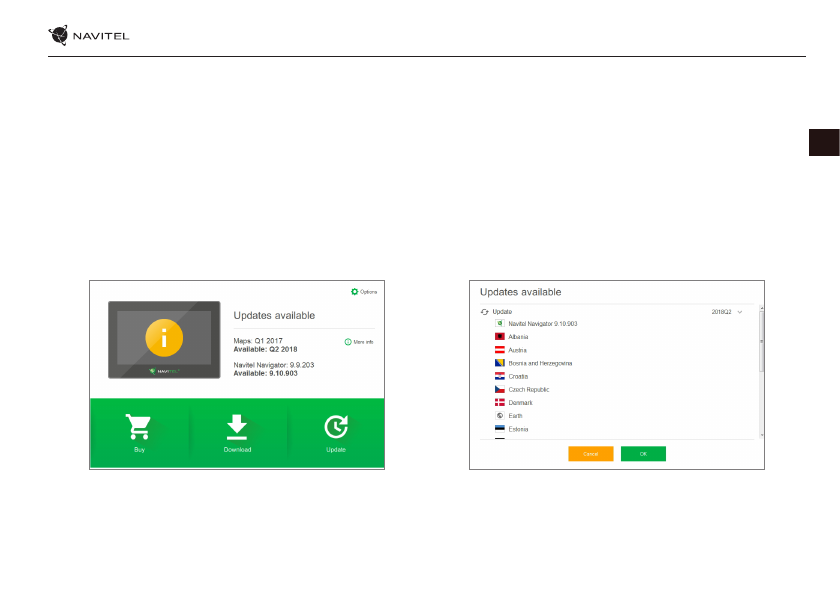Image resolution: width=840 pixels, height=595 pixels.
Task: Click the Earth globe icon
Action: (500, 416)
